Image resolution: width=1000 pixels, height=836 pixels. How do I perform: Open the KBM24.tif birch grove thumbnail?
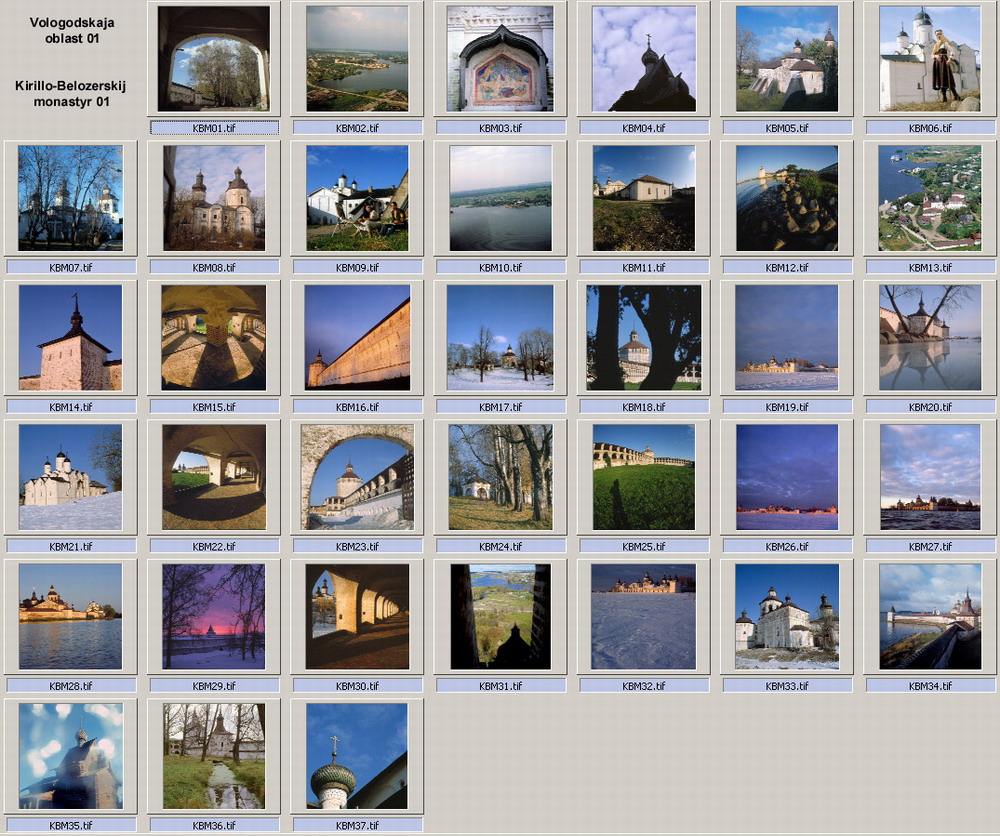click(x=501, y=477)
